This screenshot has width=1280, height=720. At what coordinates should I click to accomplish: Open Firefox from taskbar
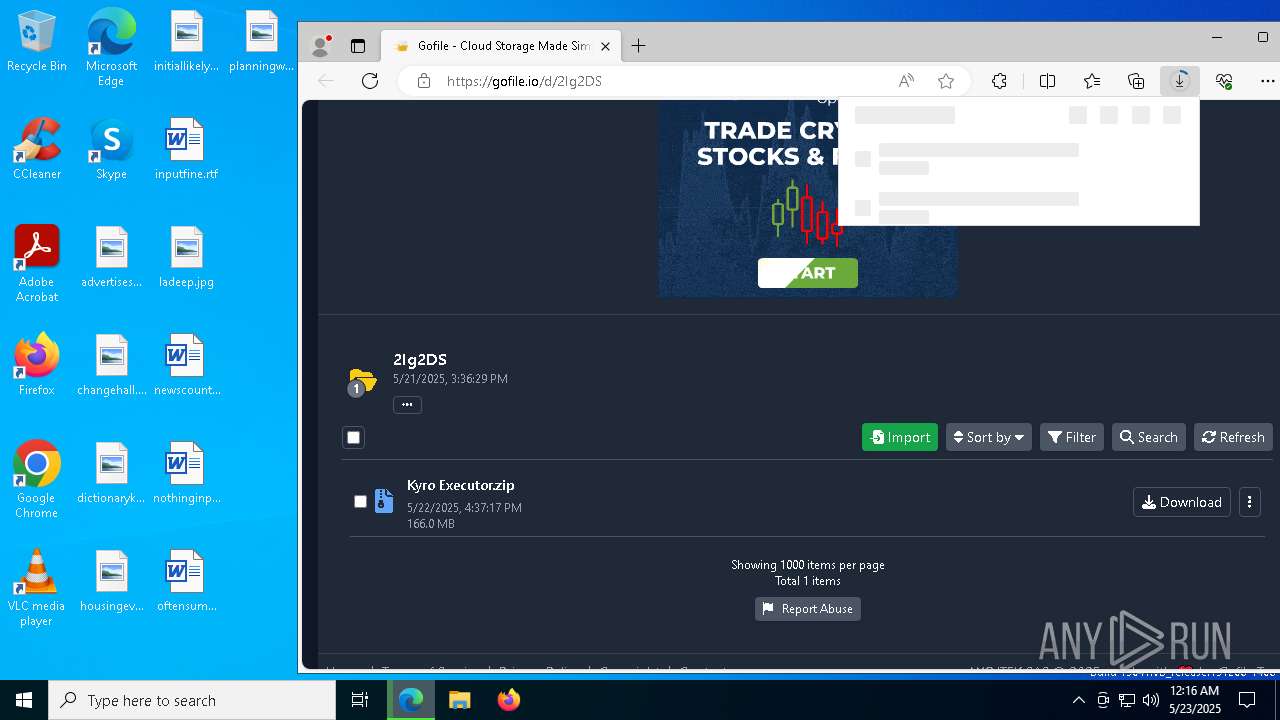pos(508,700)
